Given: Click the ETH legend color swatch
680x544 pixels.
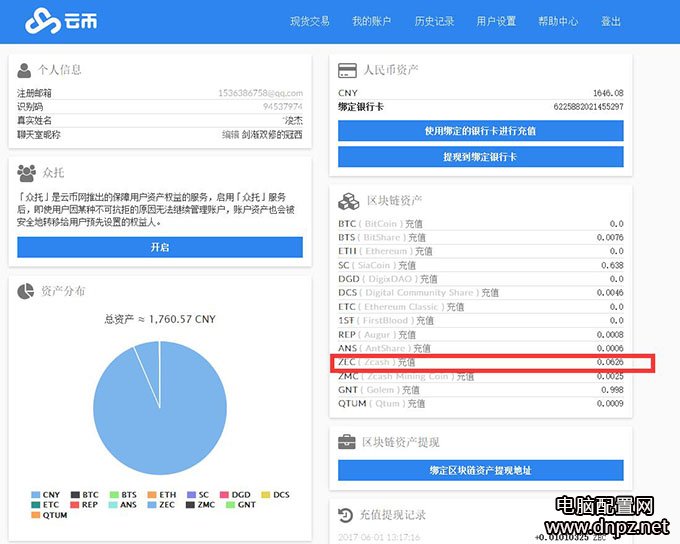Looking at the screenshot, I should click(x=152, y=495).
